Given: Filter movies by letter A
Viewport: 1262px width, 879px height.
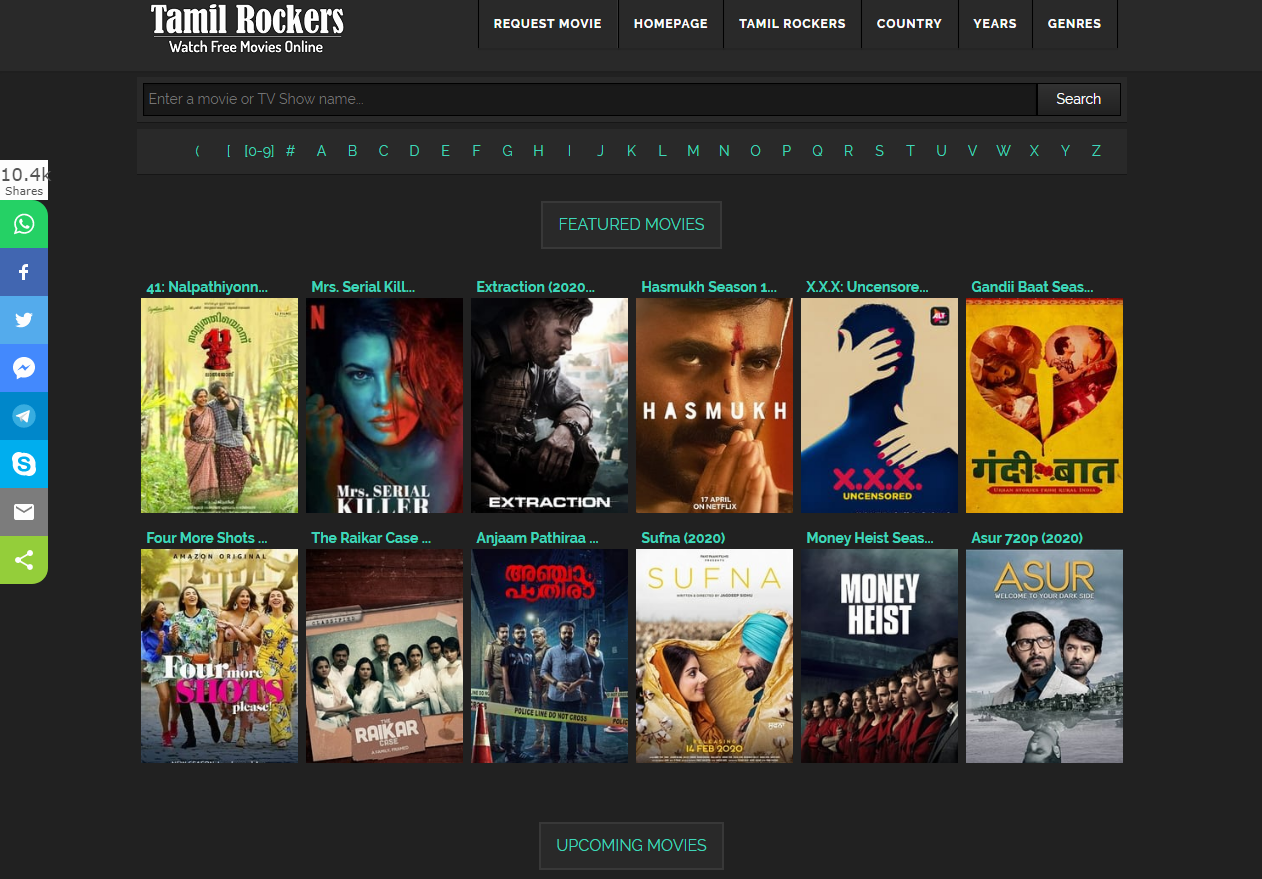Looking at the screenshot, I should 321,151.
